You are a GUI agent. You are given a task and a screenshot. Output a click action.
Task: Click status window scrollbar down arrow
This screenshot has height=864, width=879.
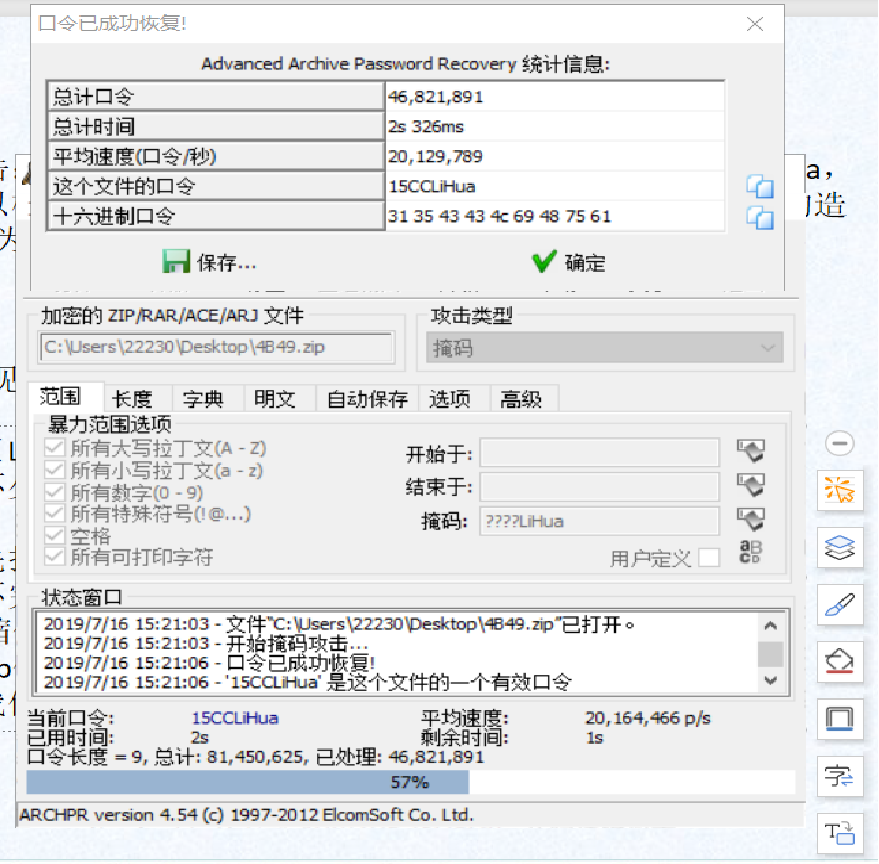point(771,681)
